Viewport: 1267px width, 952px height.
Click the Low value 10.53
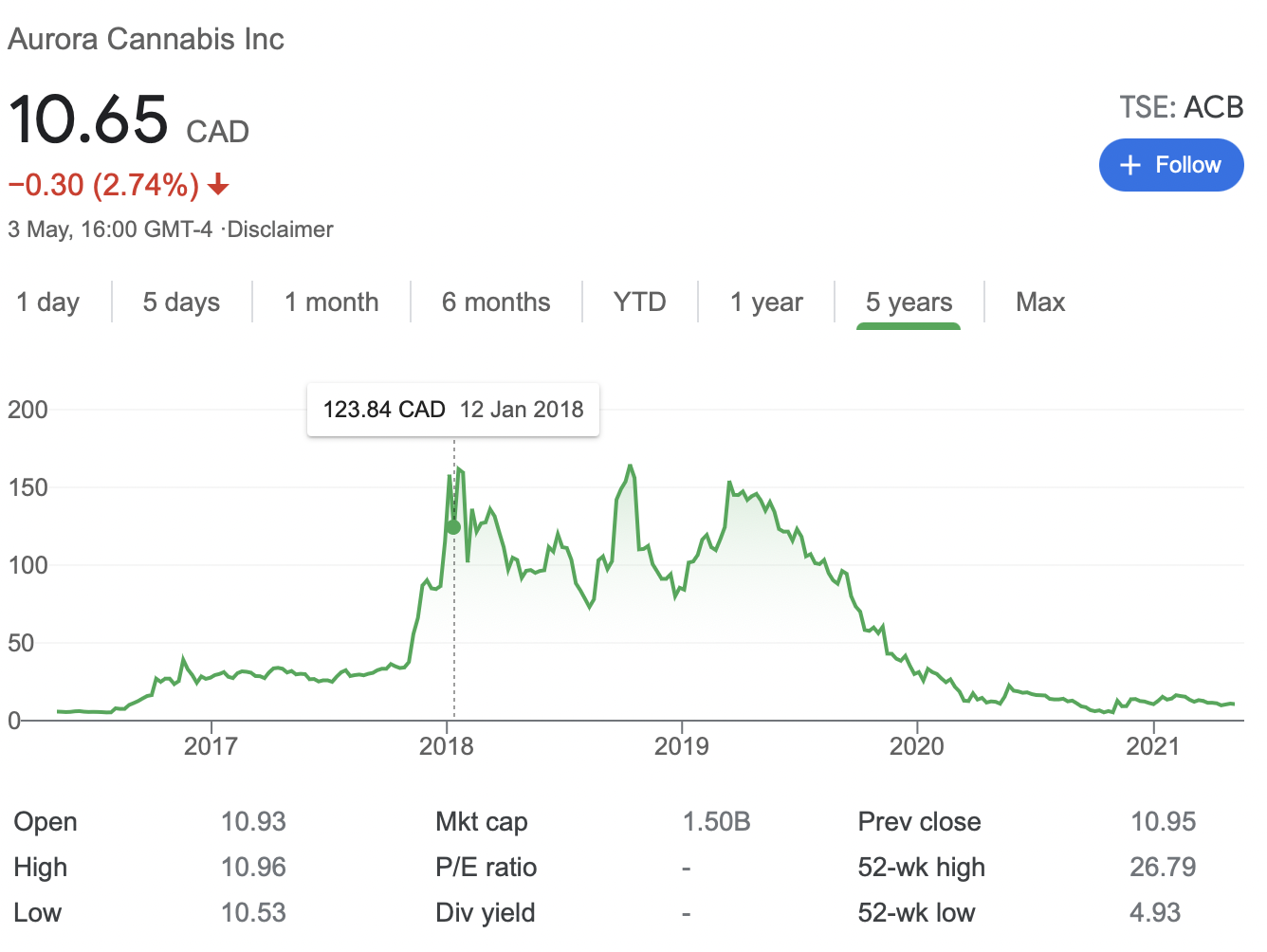253,912
